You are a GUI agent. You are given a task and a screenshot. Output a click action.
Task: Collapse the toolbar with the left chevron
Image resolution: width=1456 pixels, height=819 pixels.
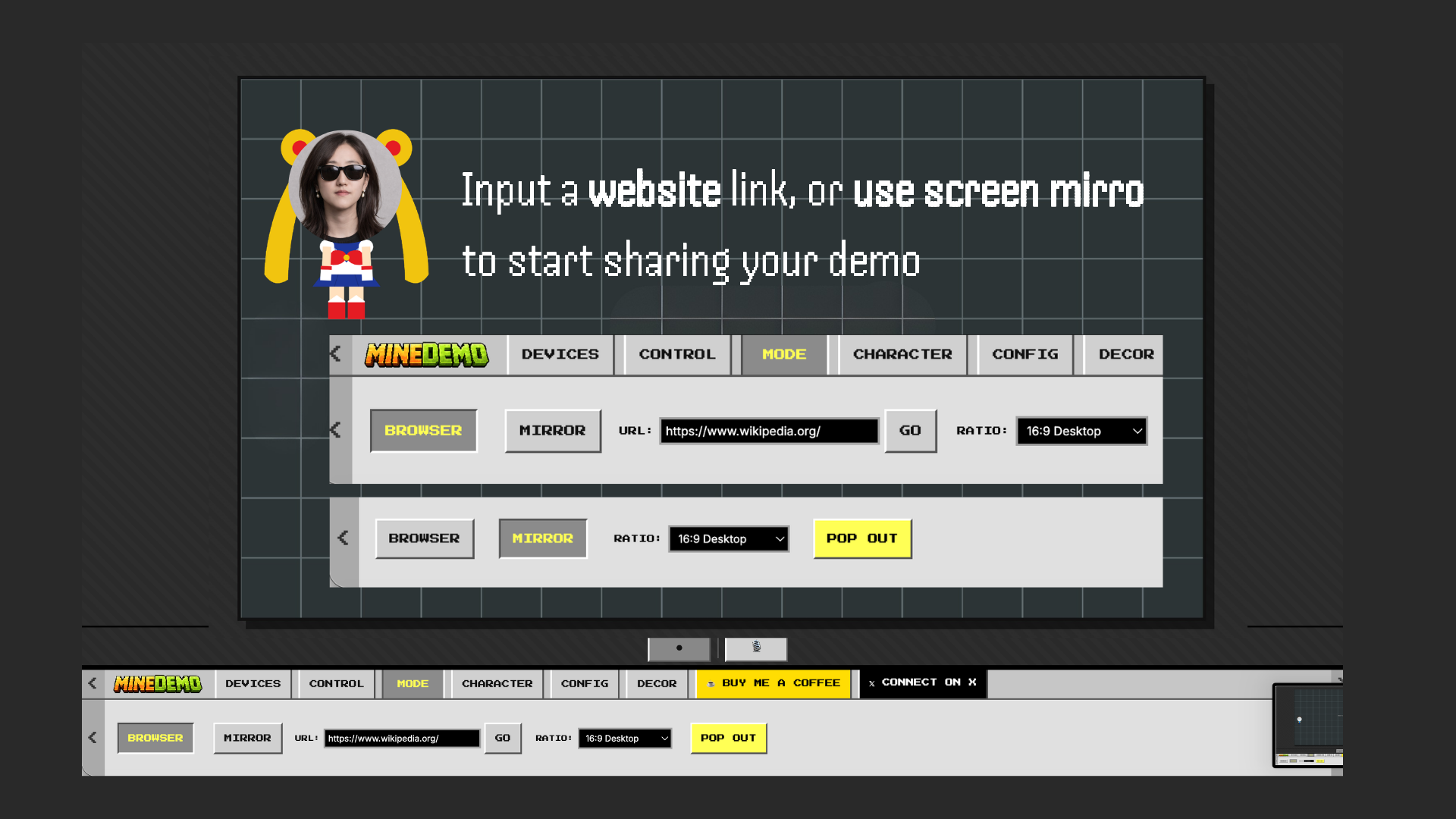[334, 354]
